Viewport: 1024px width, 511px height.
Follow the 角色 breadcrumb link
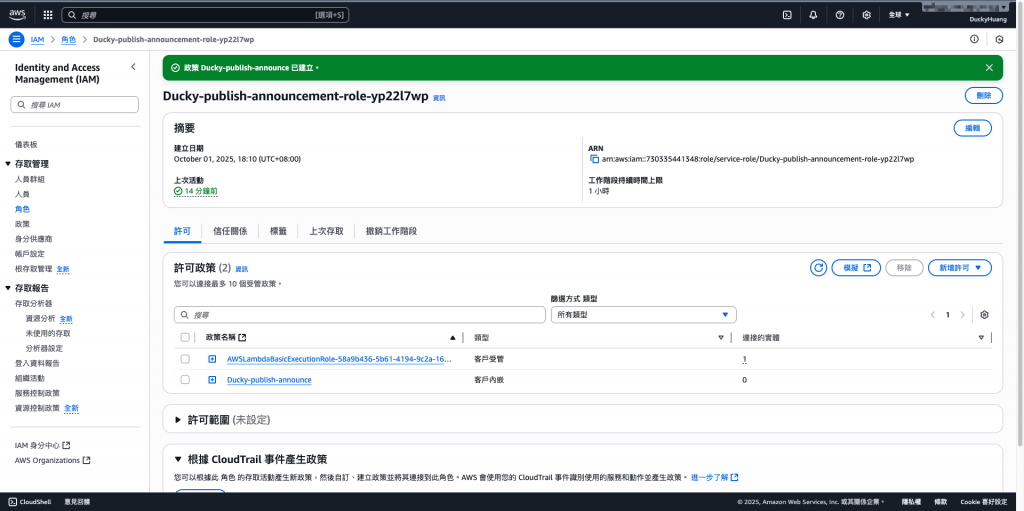pyautogui.click(x=69, y=39)
